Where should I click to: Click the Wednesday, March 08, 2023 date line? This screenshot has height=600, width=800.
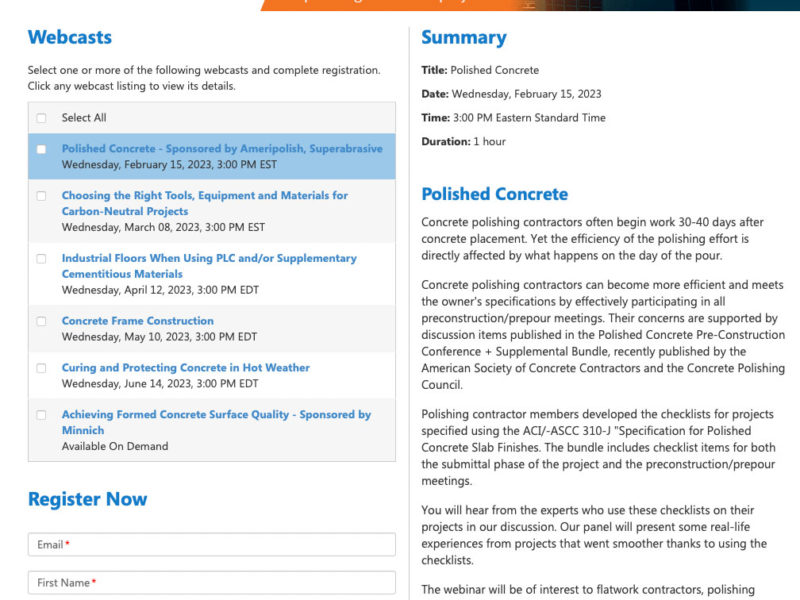point(163,227)
